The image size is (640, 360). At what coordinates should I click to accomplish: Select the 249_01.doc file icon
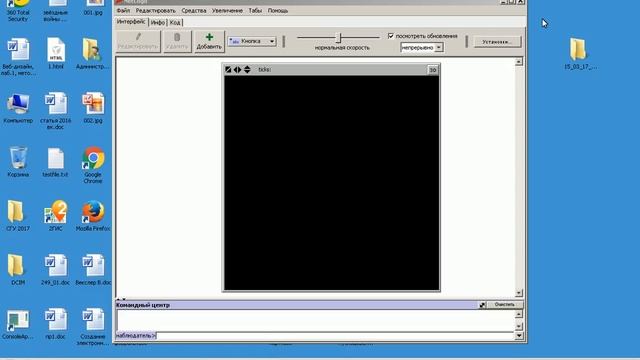point(56,270)
